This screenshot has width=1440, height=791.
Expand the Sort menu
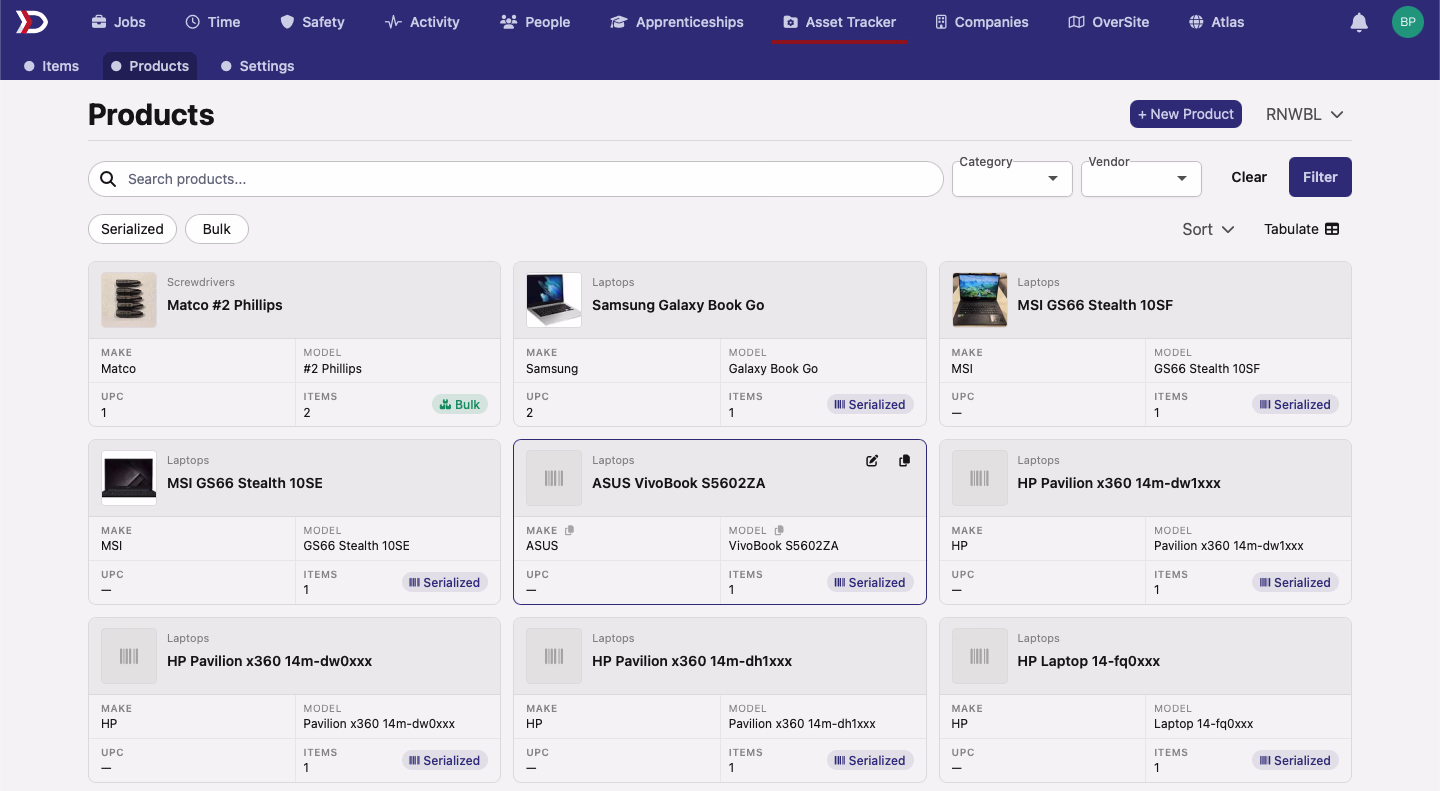[x=1208, y=229]
